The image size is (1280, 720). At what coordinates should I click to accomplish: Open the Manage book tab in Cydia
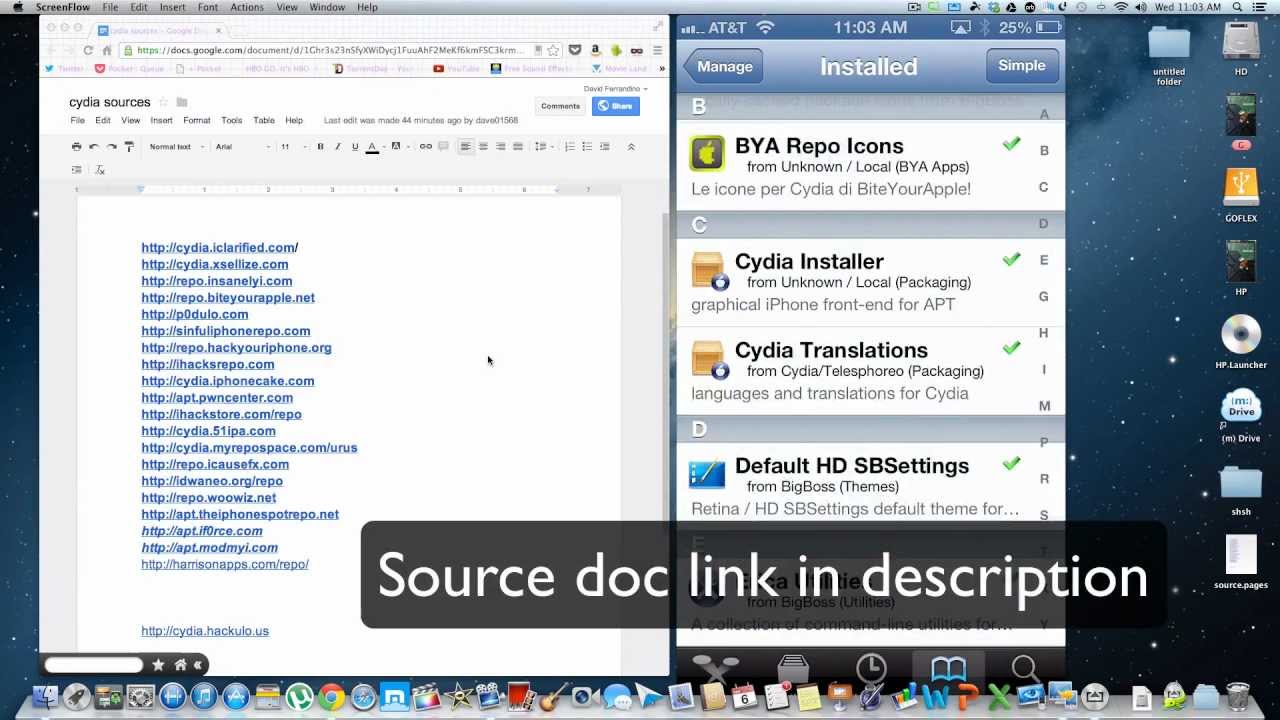coord(948,668)
